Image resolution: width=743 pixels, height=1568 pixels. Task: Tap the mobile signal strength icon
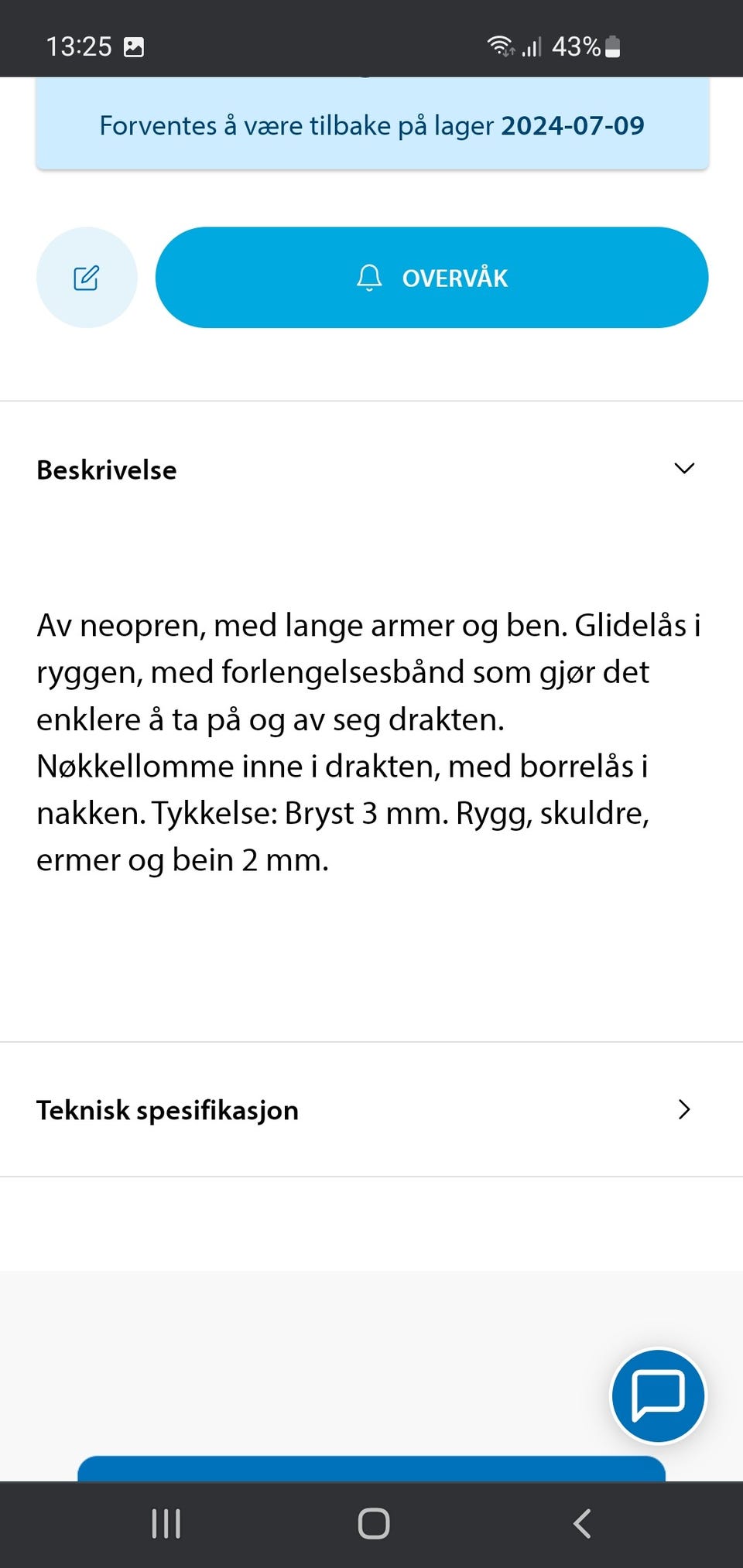tap(531, 48)
